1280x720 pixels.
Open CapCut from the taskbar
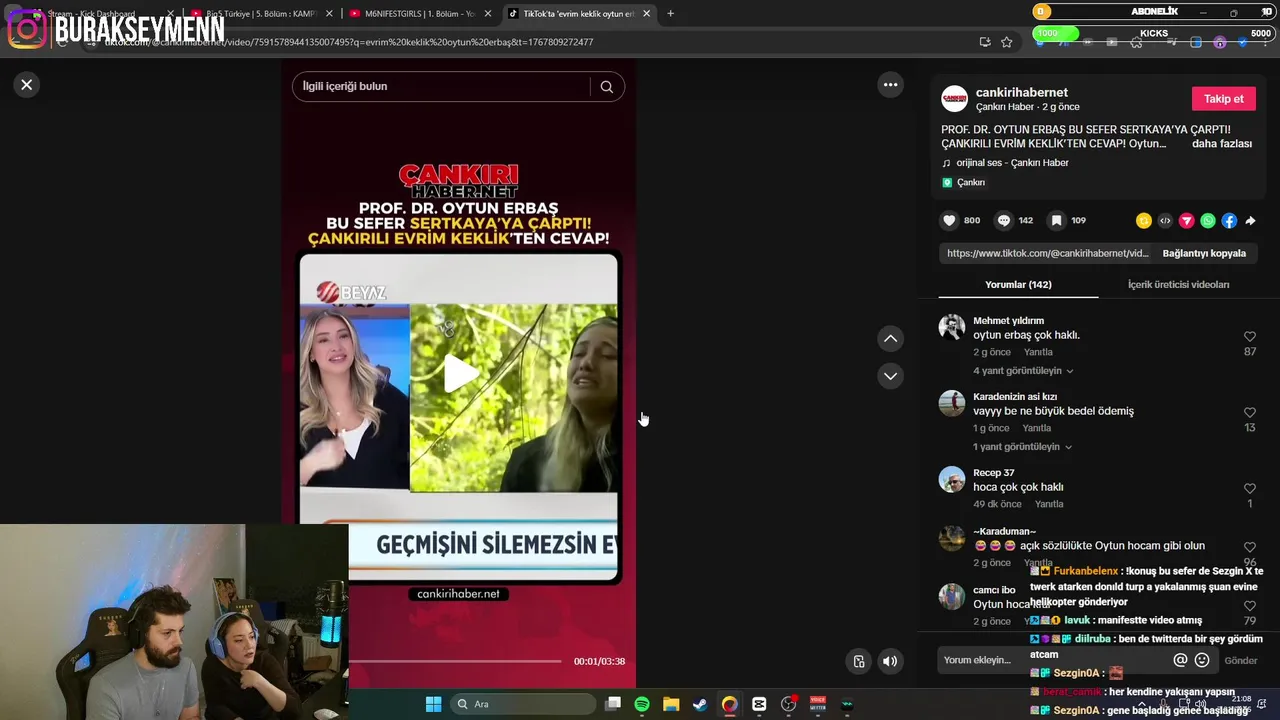click(x=759, y=704)
